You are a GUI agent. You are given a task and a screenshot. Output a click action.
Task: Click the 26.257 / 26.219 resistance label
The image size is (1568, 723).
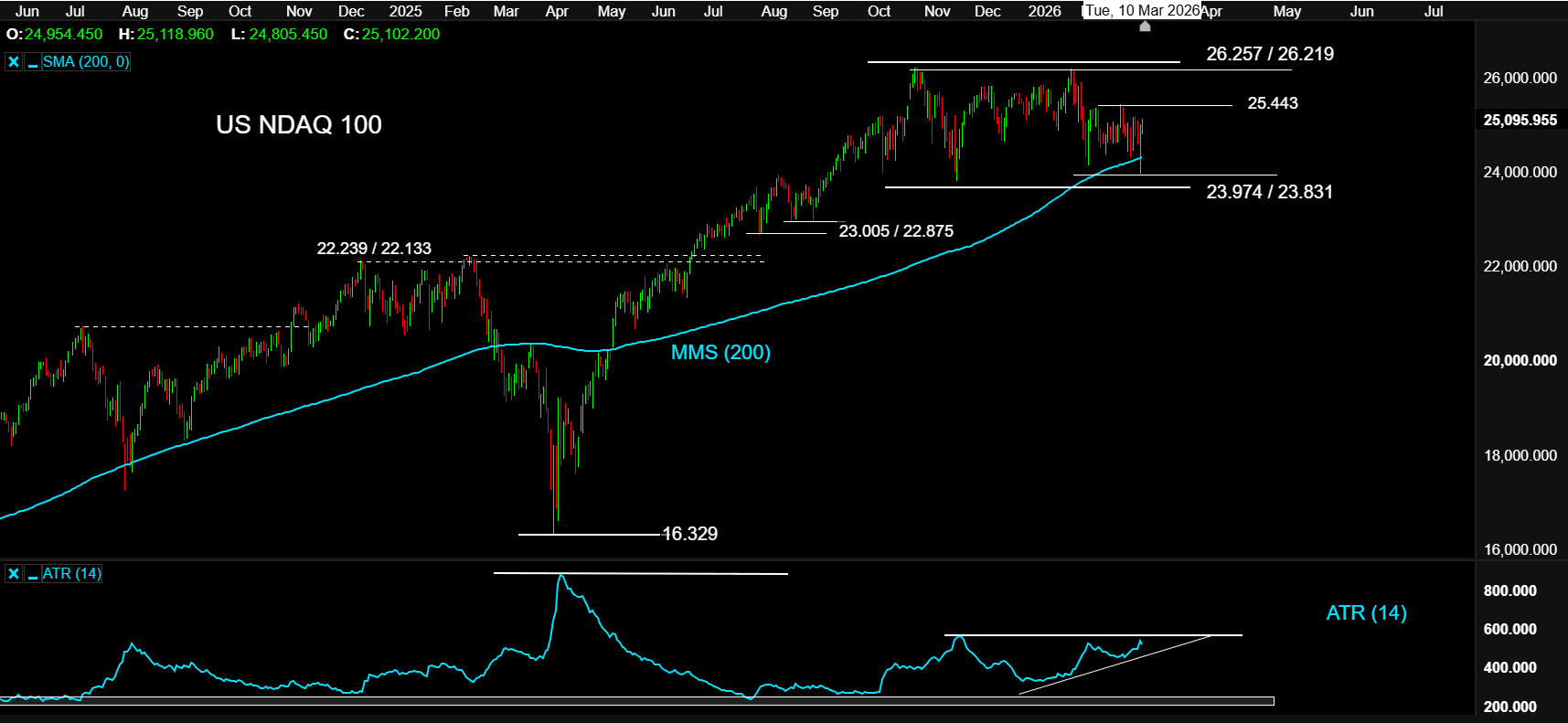tap(1270, 54)
